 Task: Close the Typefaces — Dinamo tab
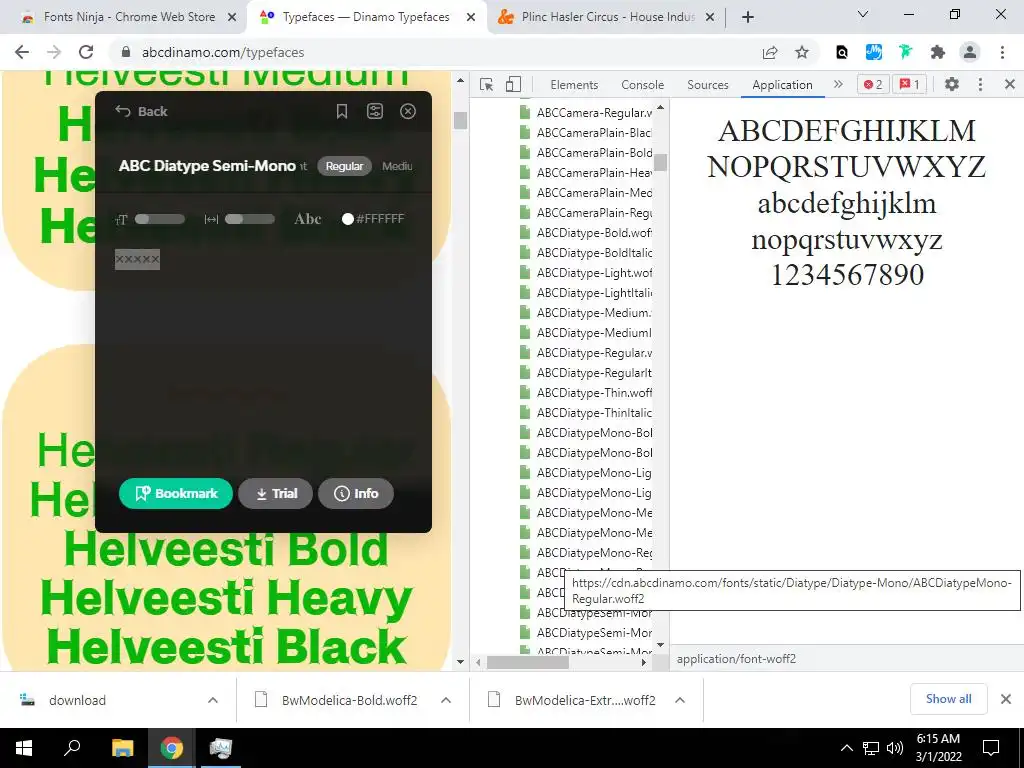pyautogui.click(x=471, y=17)
